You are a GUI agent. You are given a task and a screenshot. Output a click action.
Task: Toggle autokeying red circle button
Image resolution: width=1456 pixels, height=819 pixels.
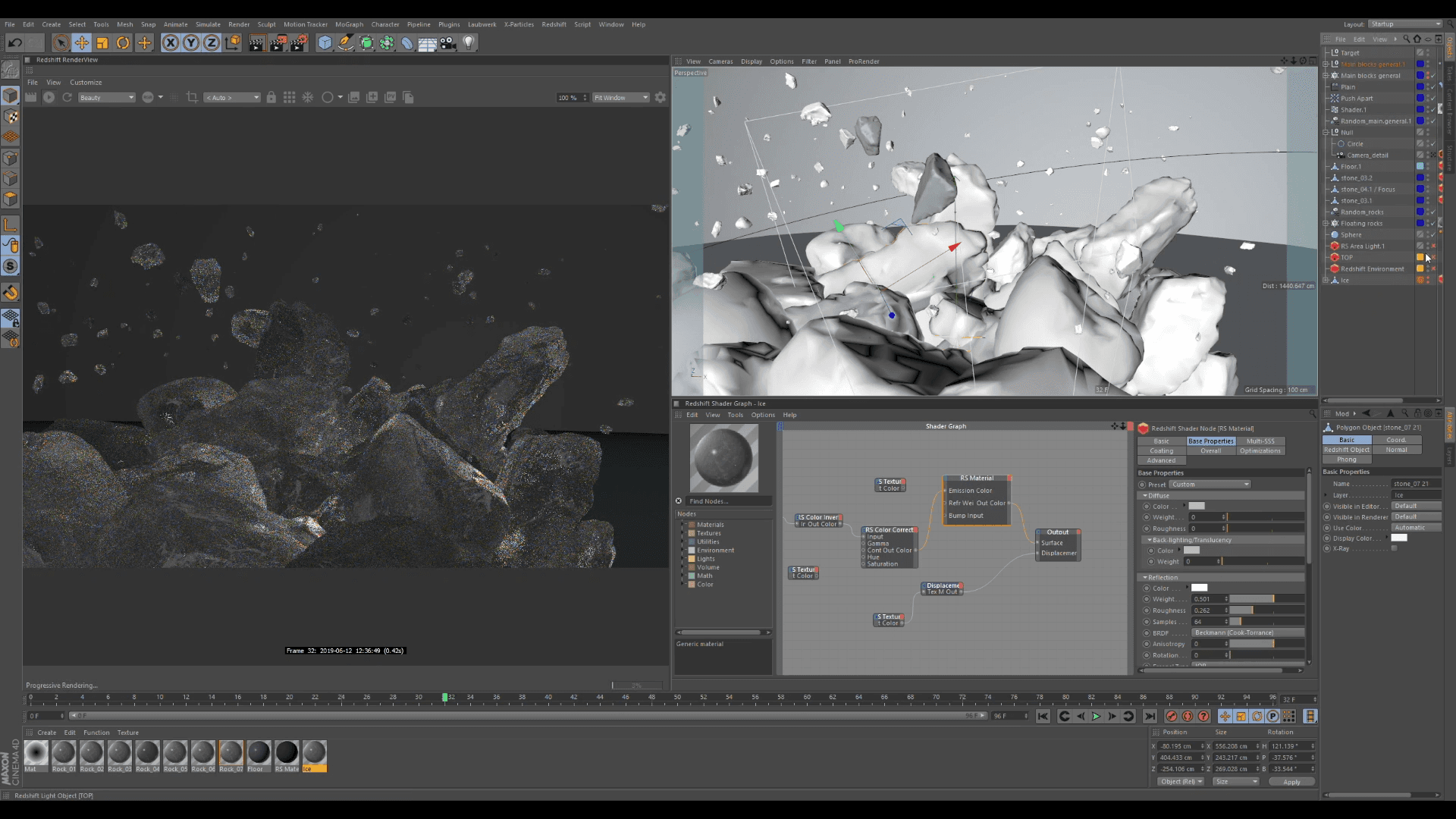click(1188, 716)
